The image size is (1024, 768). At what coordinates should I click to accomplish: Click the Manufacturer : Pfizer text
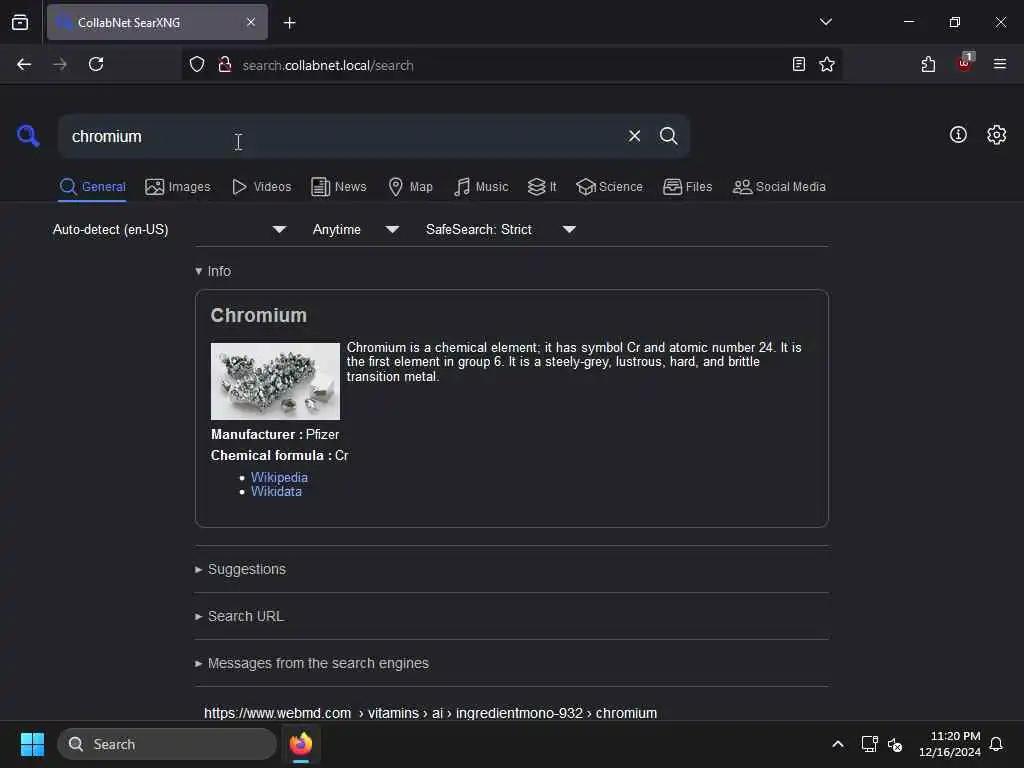275,434
